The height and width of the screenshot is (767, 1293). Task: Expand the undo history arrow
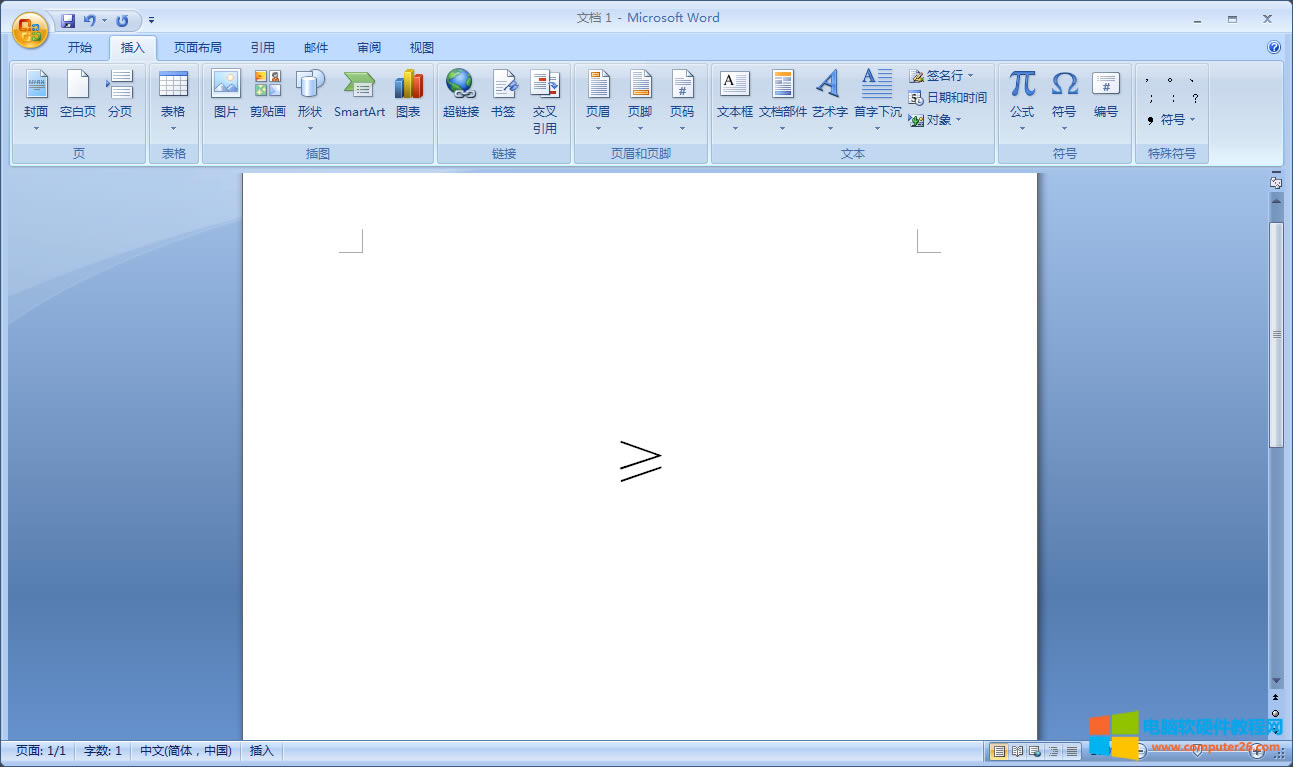click(x=104, y=20)
